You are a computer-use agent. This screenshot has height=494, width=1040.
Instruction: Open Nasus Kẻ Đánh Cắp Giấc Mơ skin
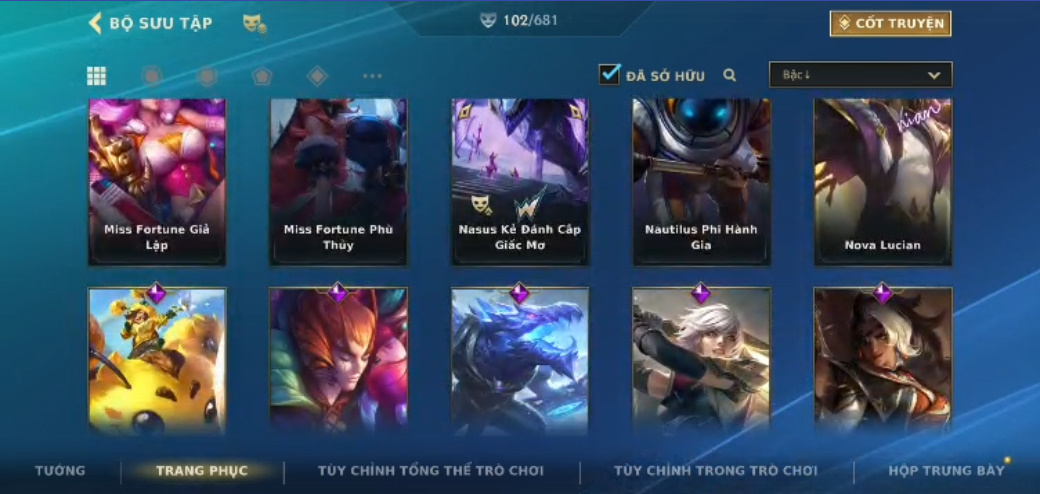[520, 182]
